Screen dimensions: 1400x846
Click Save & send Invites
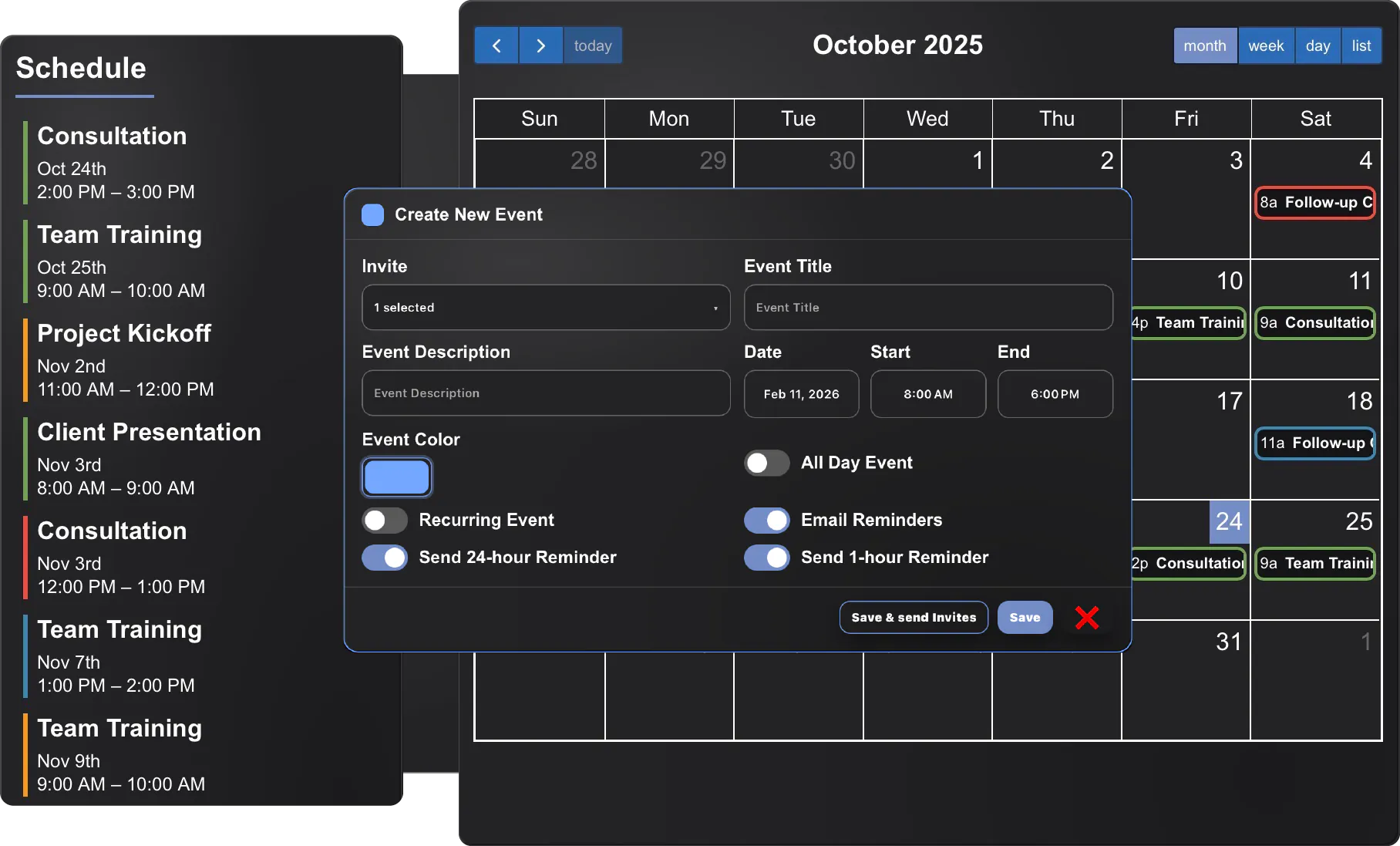tap(913, 617)
